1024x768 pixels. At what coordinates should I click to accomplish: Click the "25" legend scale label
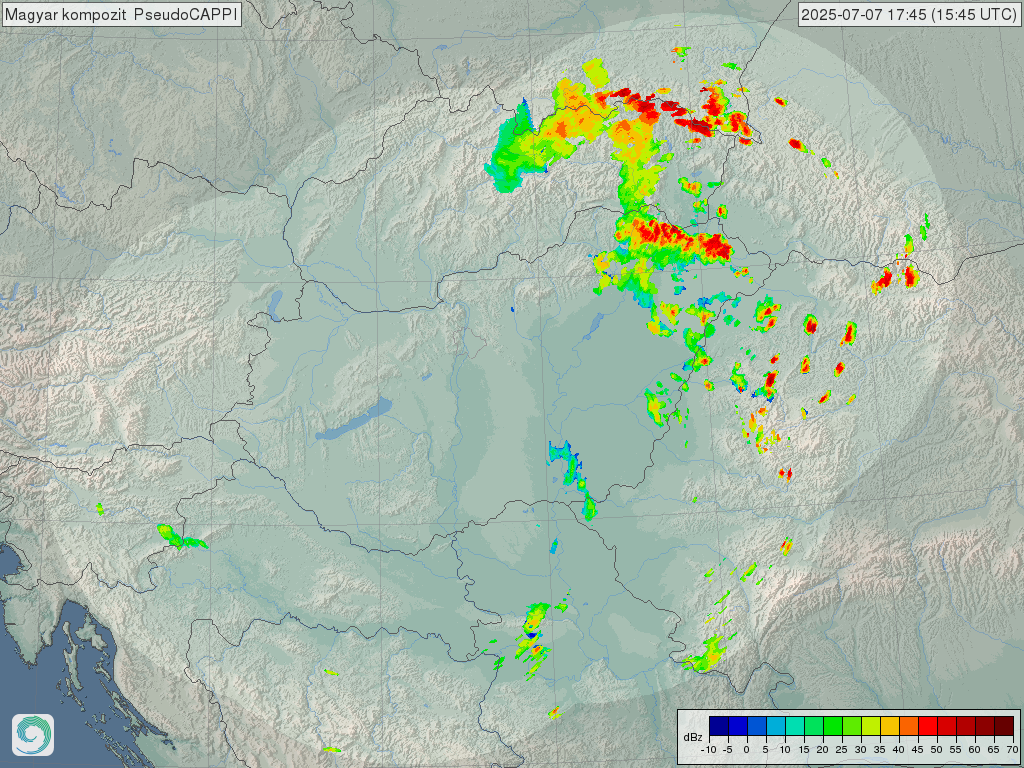(842, 750)
